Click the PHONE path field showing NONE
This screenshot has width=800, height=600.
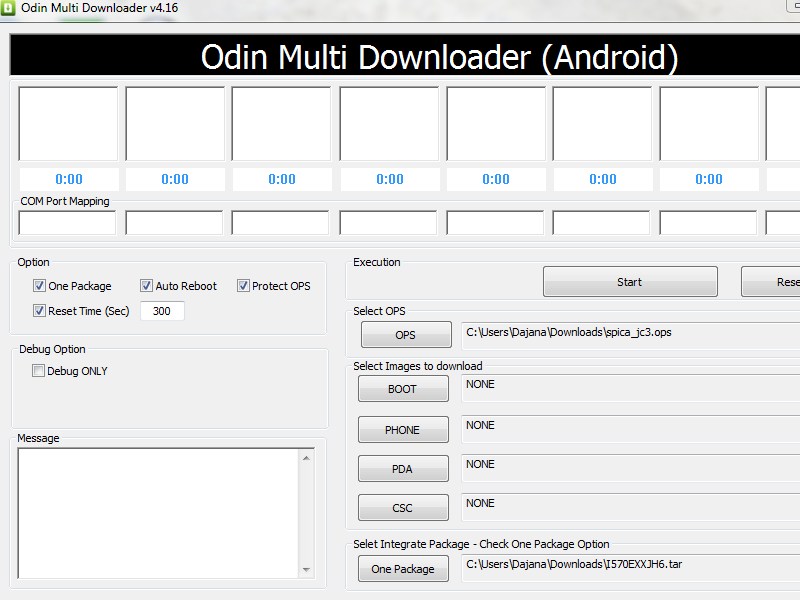631,429
